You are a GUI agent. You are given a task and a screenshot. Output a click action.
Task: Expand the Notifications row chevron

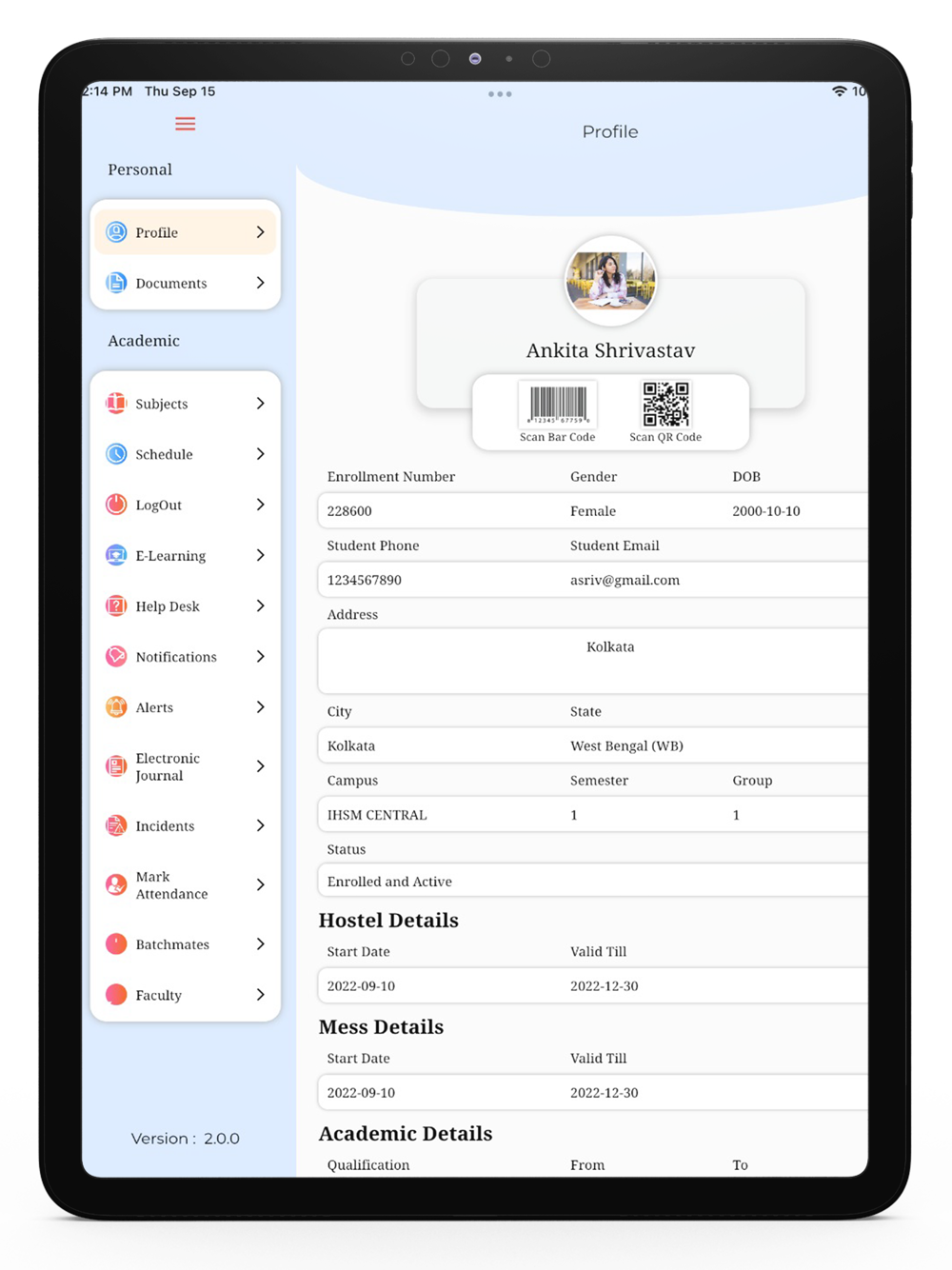(260, 656)
